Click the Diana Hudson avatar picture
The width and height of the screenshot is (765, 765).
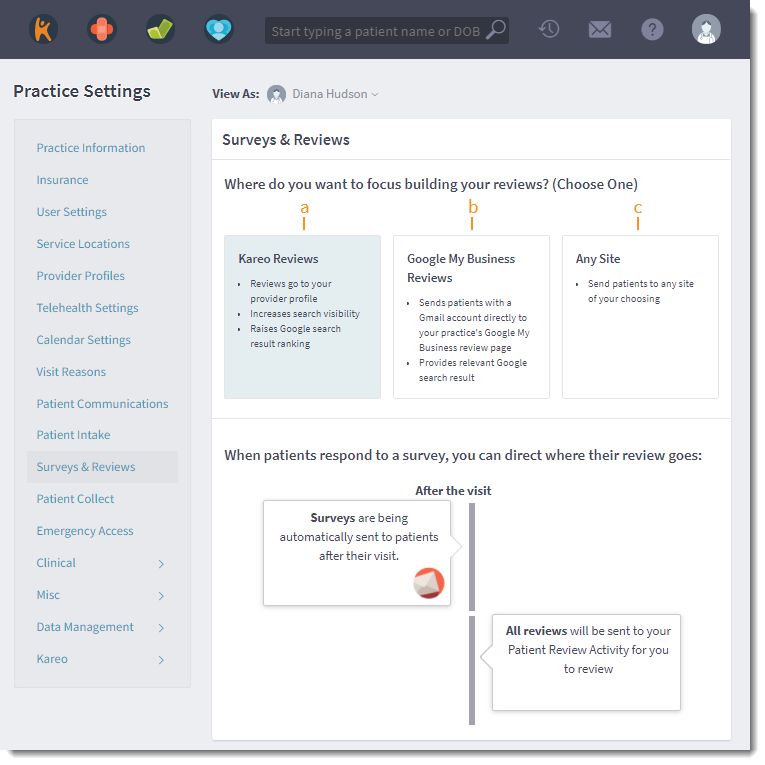[x=276, y=94]
